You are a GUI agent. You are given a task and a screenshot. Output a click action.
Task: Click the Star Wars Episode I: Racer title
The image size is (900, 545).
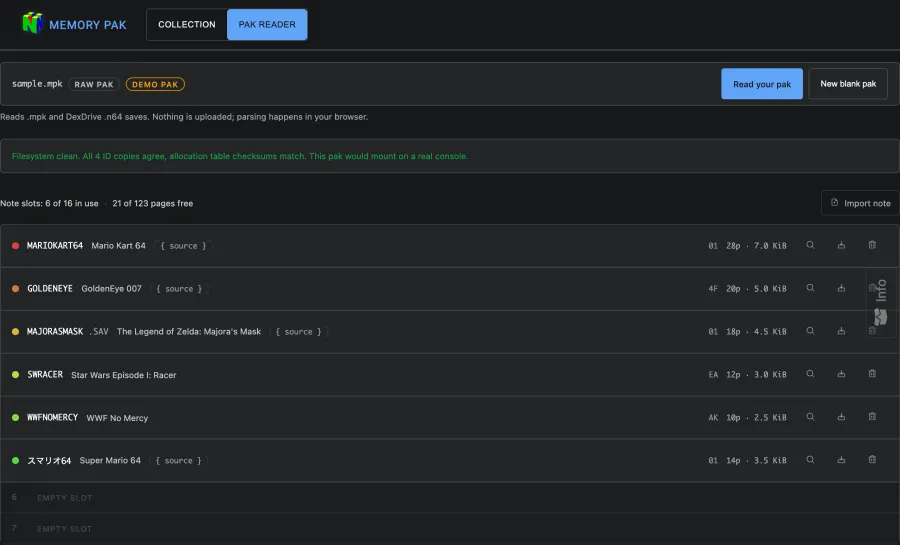[123, 375]
